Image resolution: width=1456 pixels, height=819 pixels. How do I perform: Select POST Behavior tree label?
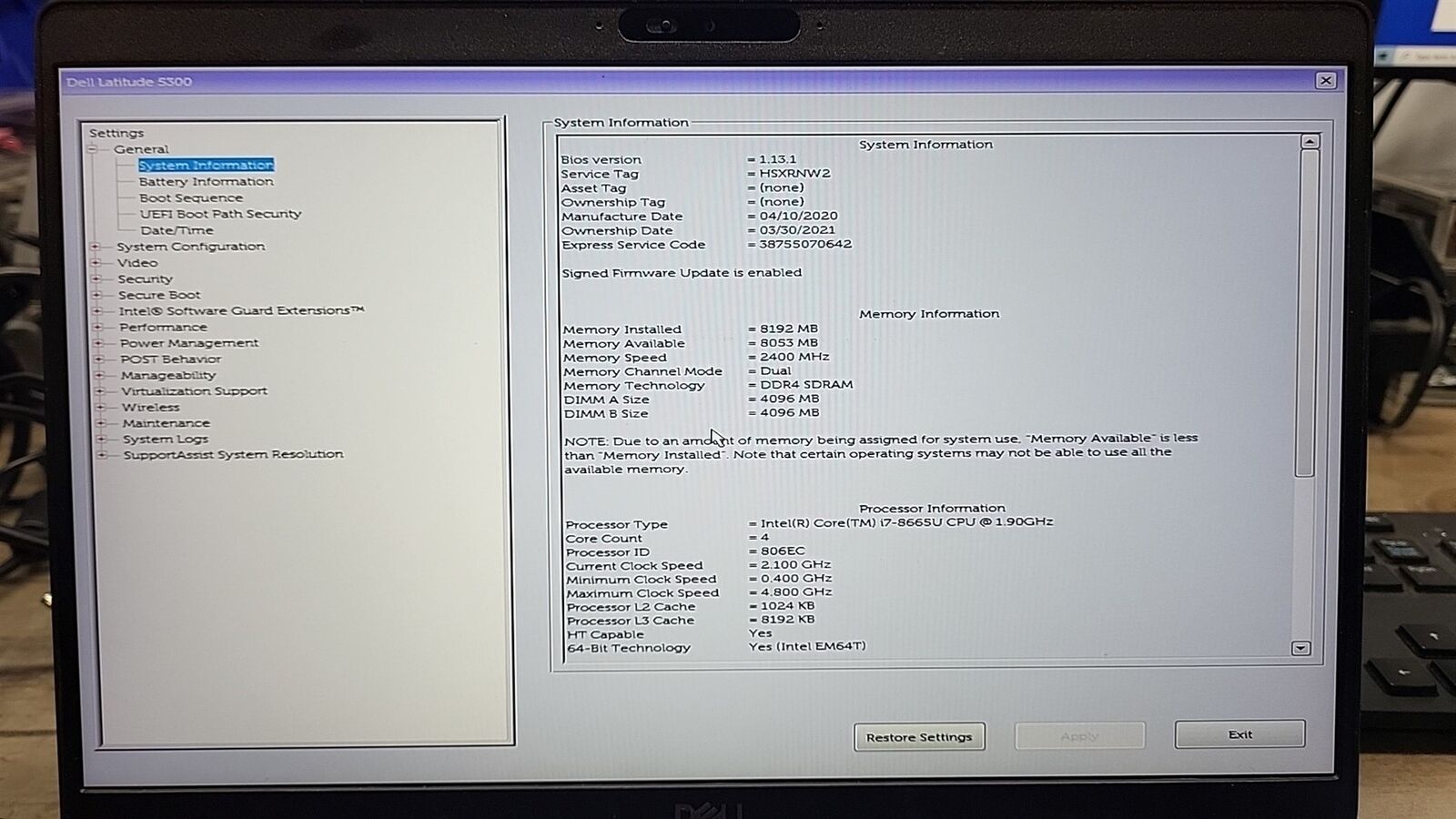171,359
